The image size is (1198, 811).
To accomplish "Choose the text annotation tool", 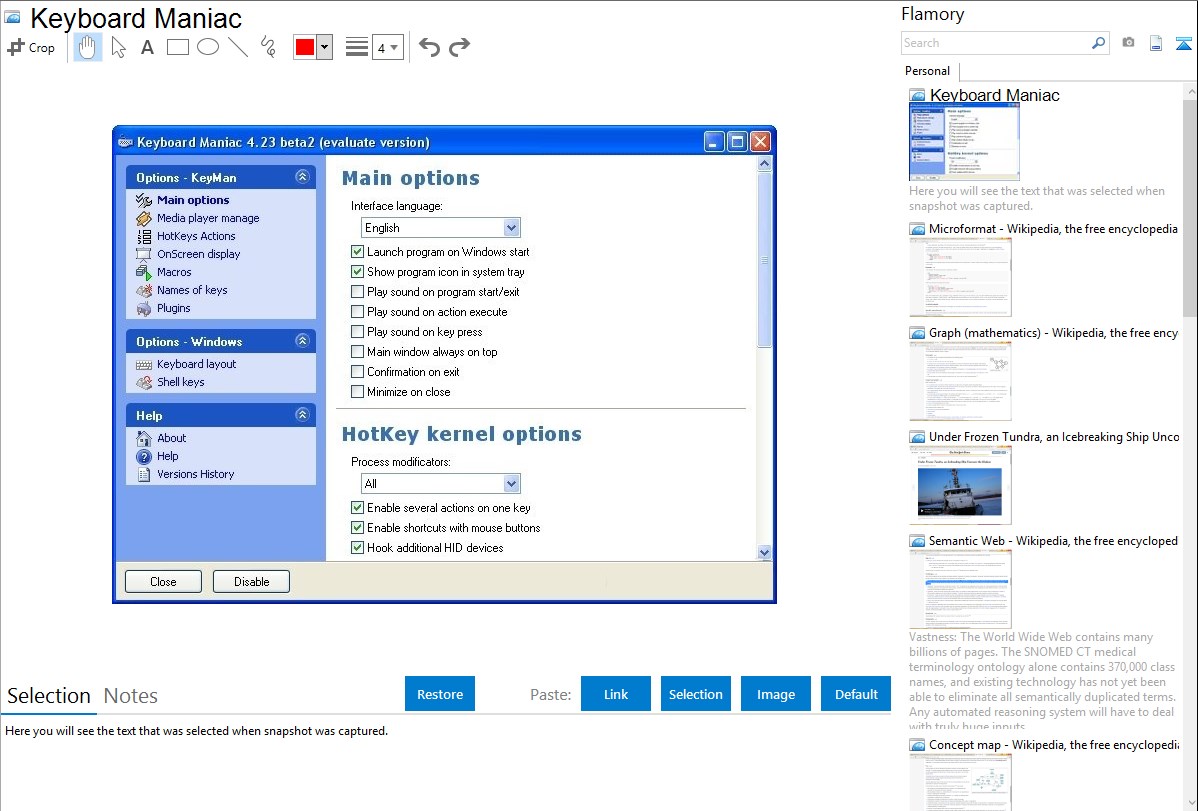I will pos(147,47).
